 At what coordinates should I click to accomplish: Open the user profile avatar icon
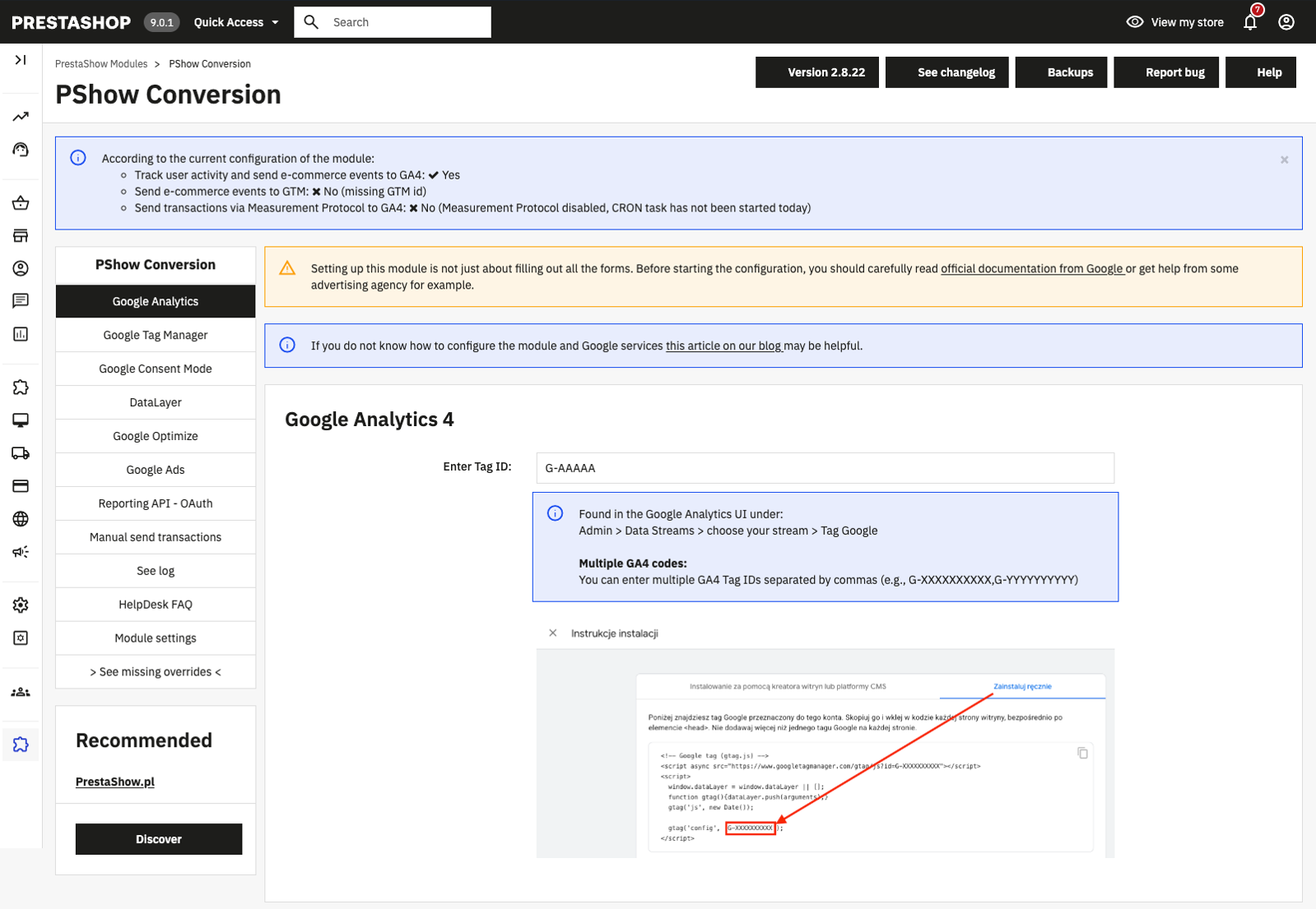tap(1286, 22)
